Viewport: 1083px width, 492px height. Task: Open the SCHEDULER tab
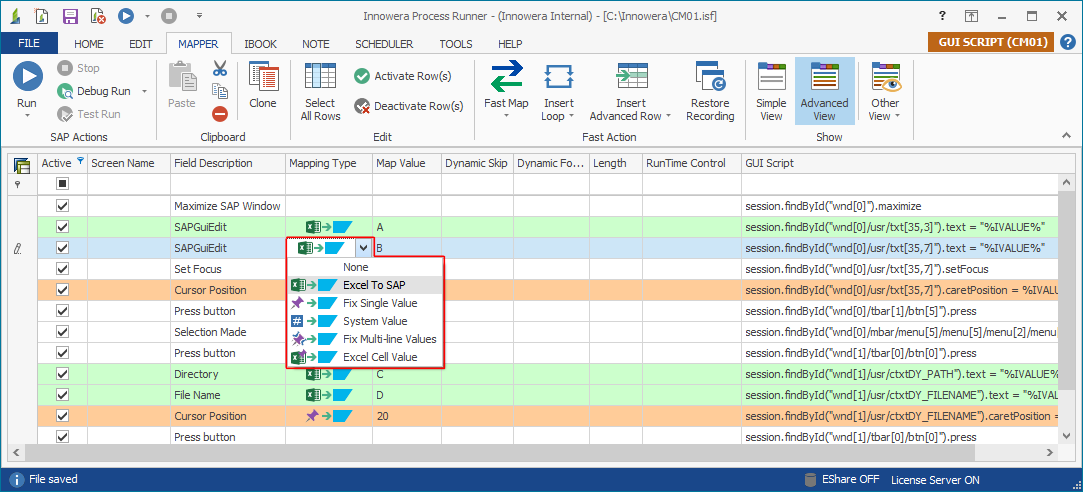click(x=384, y=44)
